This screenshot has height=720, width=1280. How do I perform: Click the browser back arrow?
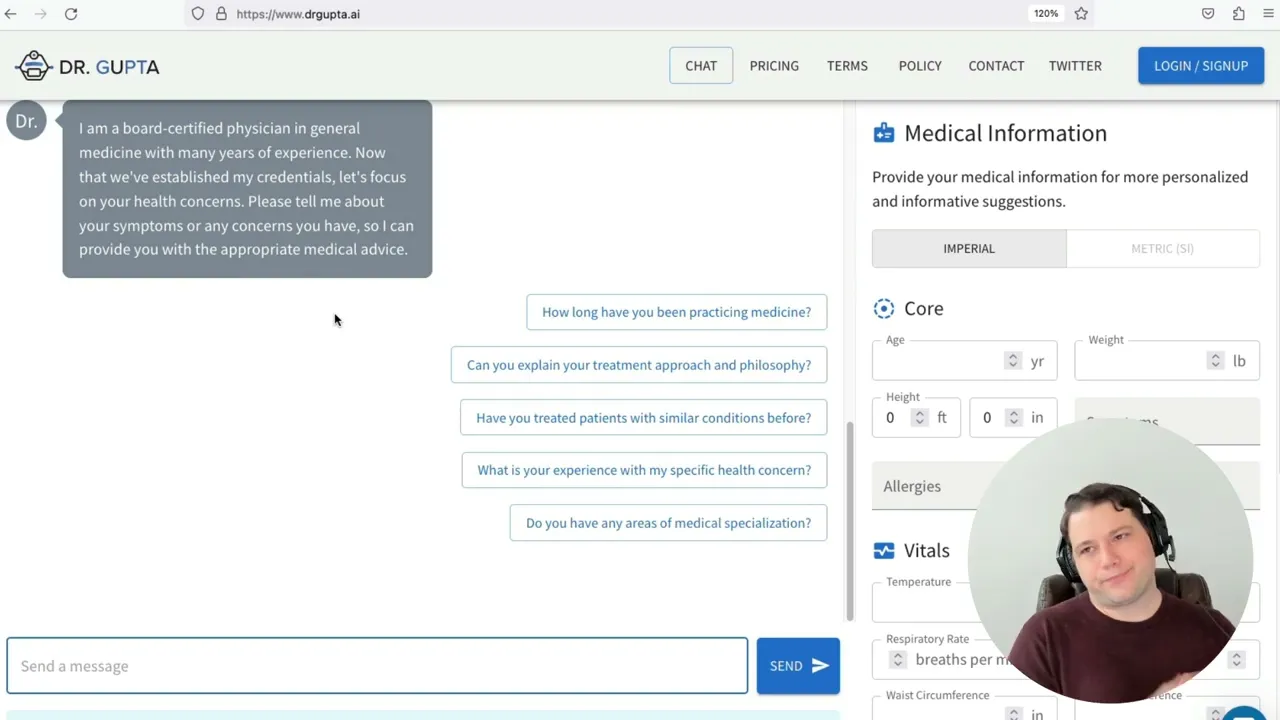11,14
